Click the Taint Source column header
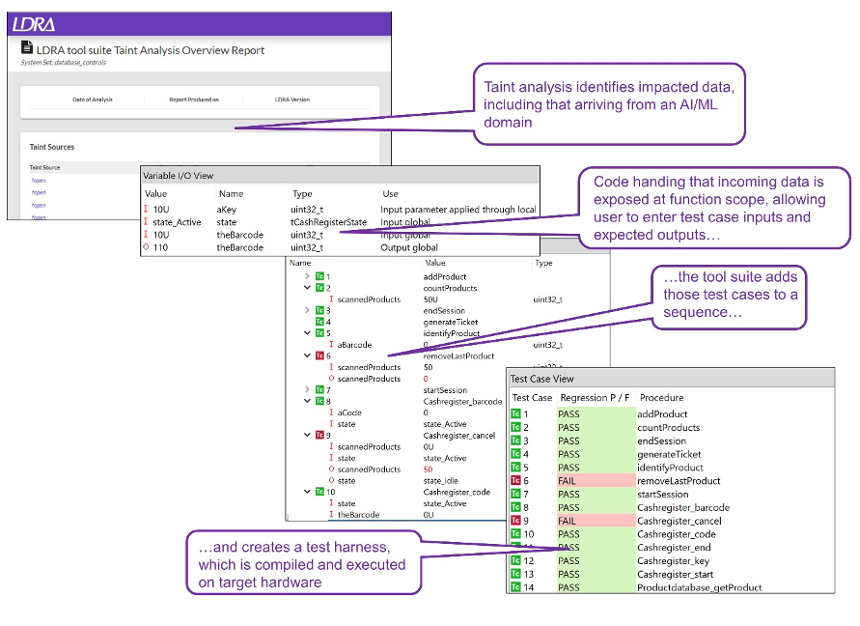860x626 pixels. pyautogui.click(x=44, y=167)
